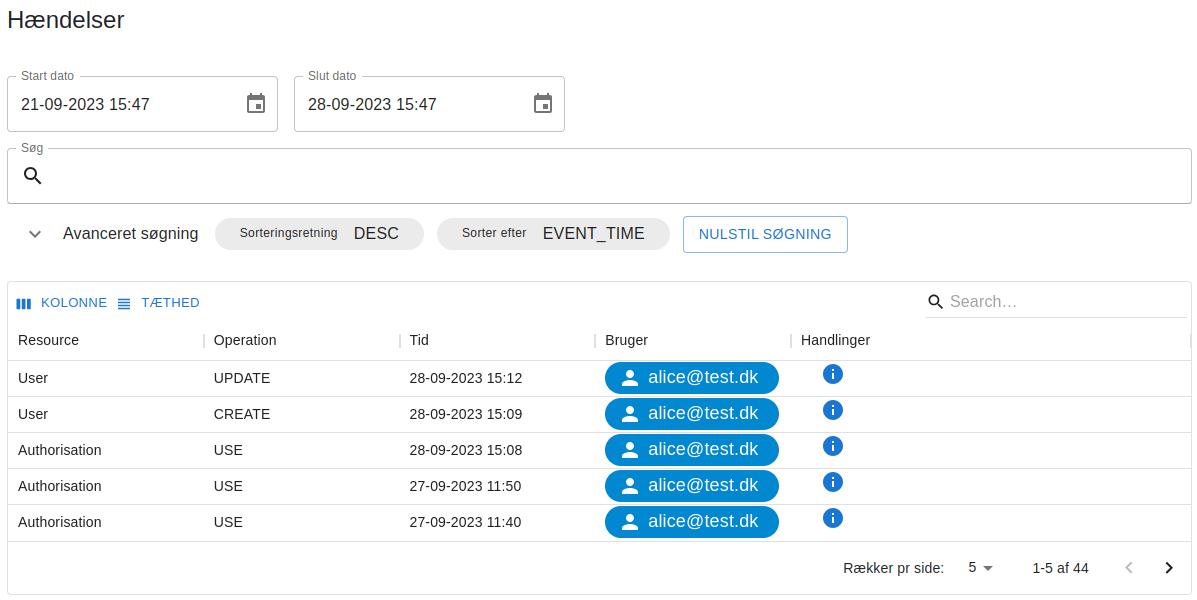This screenshot has height=600, width=1197.
Task: Show info for Authorisation event at 15:08
Action: [x=832, y=446]
